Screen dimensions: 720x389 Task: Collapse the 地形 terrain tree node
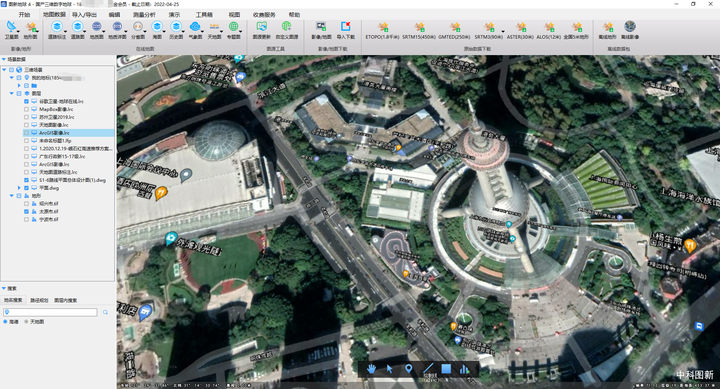11,196
